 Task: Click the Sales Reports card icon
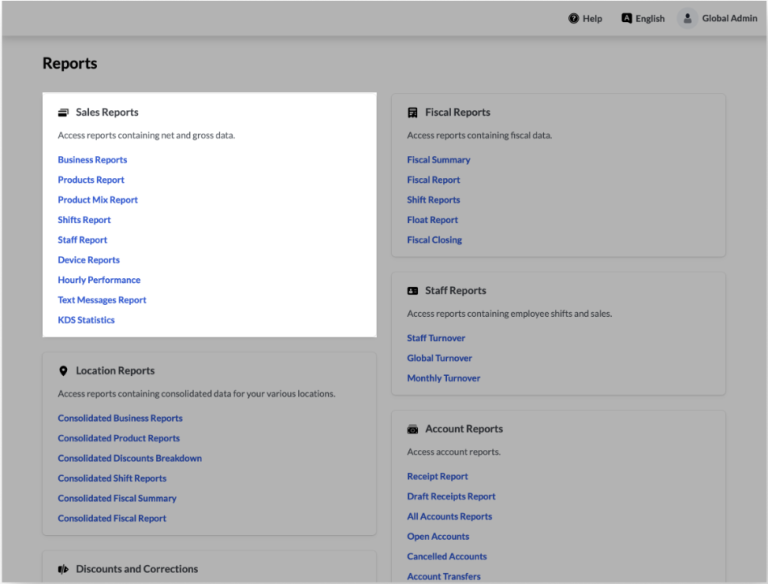click(63, 113)
